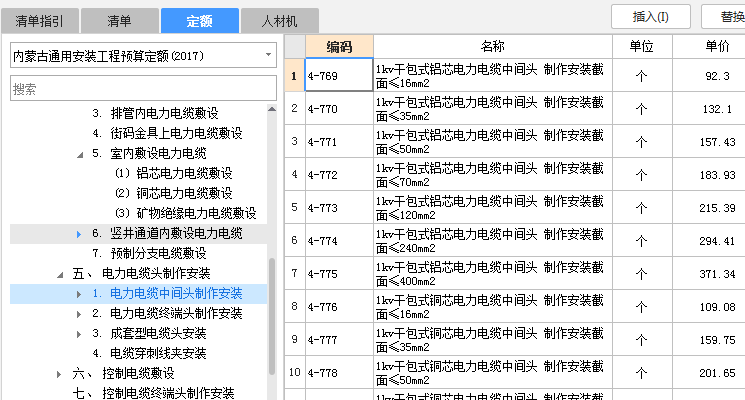Click the 单位 column header
Screen dimensions: 745x400
(642, 46)
